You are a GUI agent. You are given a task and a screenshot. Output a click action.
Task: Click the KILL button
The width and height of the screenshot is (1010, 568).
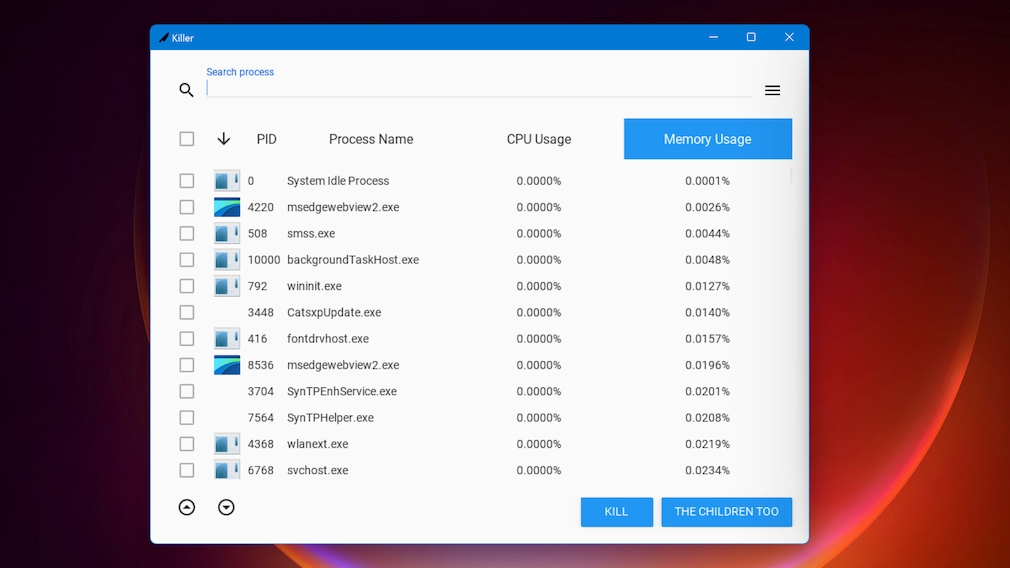click(616, 512)
